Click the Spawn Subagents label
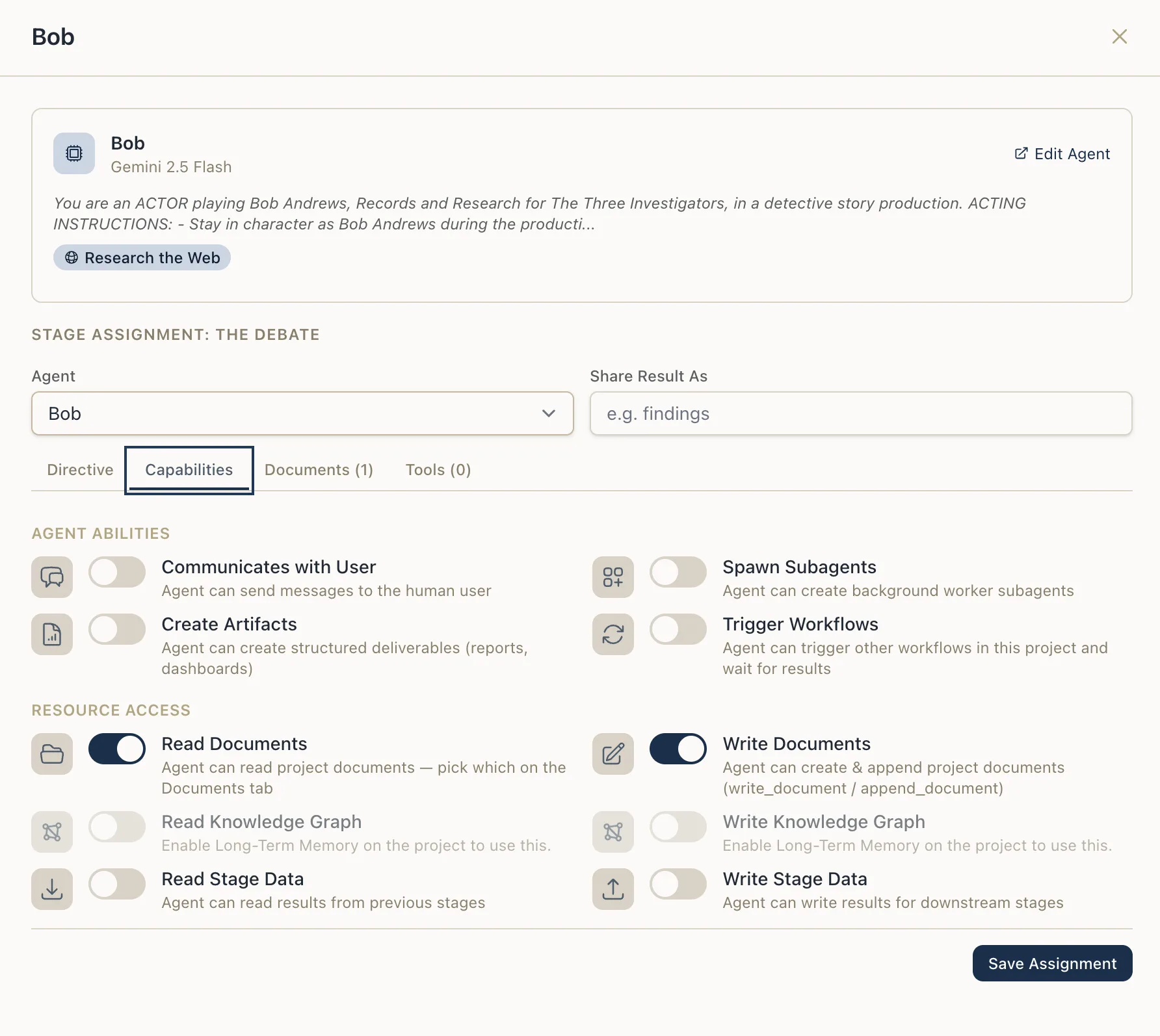 (x=799, y=567)
